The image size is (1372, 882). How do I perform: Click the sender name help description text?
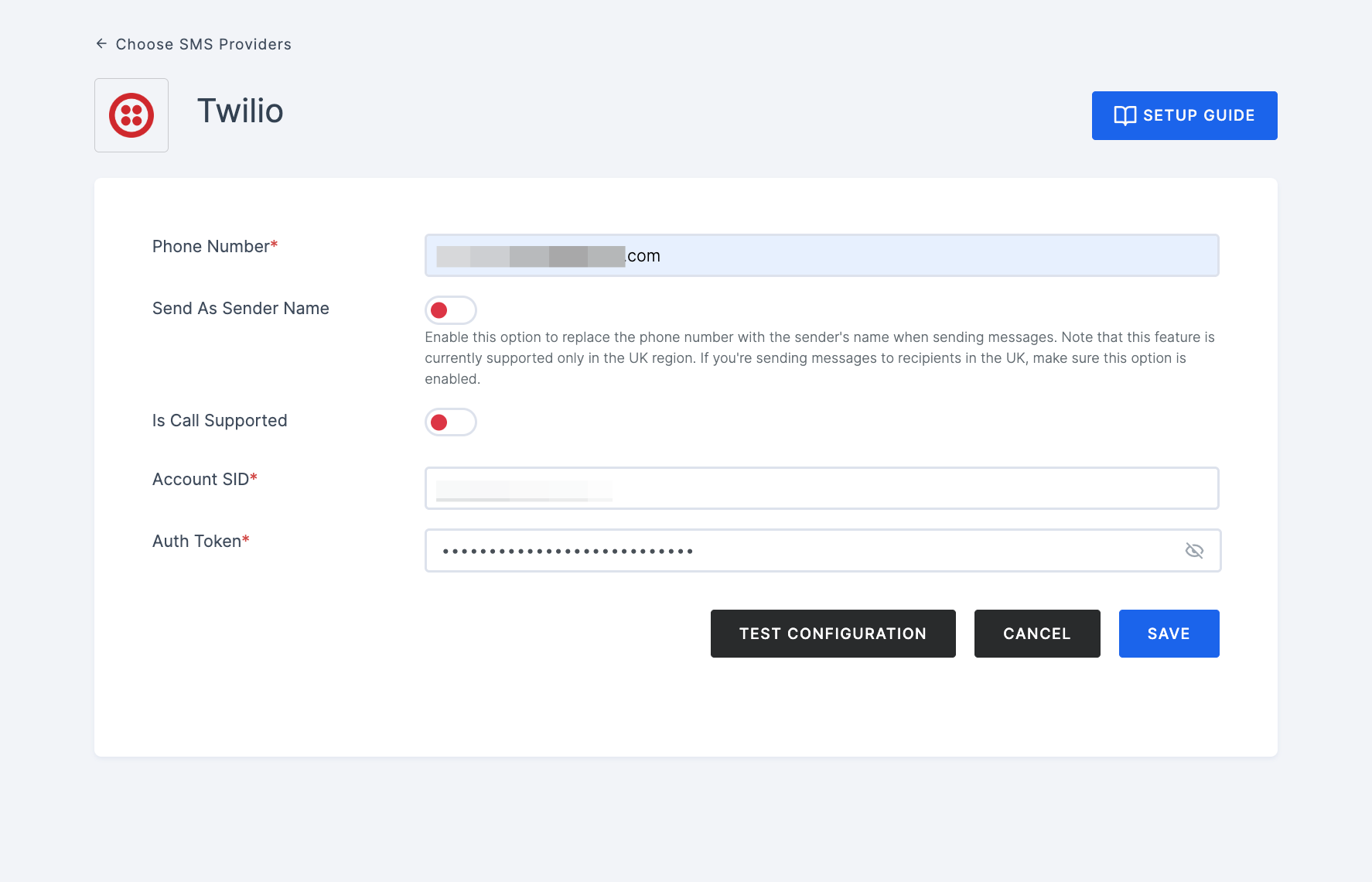(820, 358)
